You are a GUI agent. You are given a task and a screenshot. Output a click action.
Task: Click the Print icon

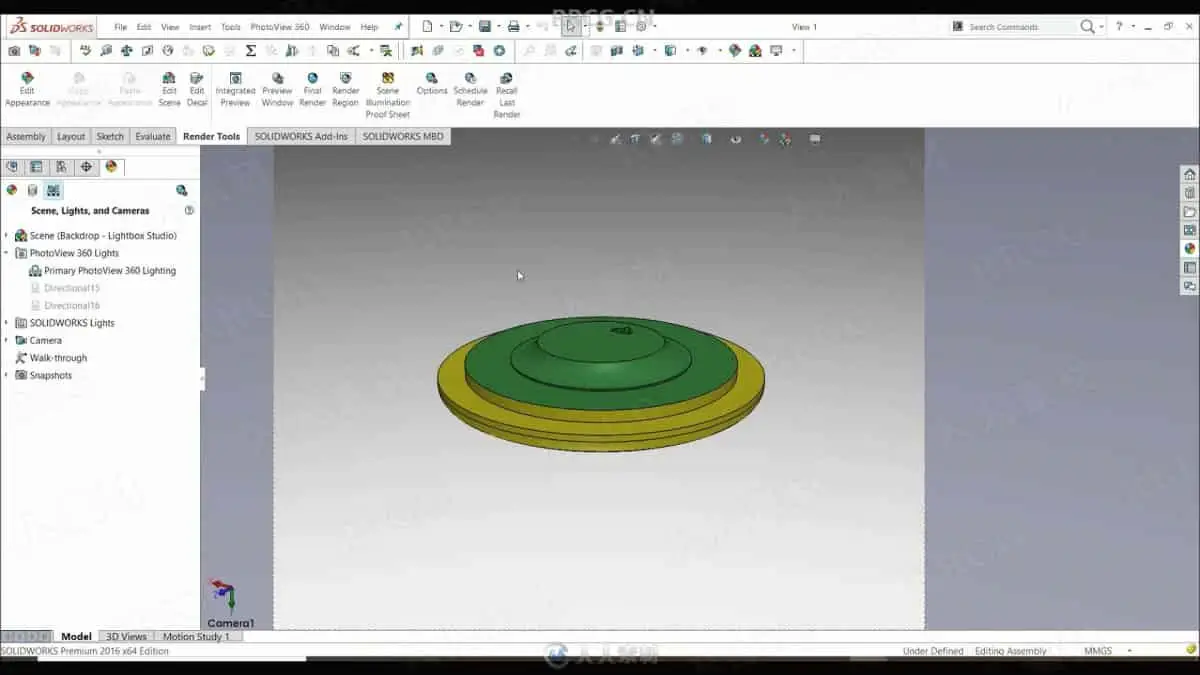513,27
